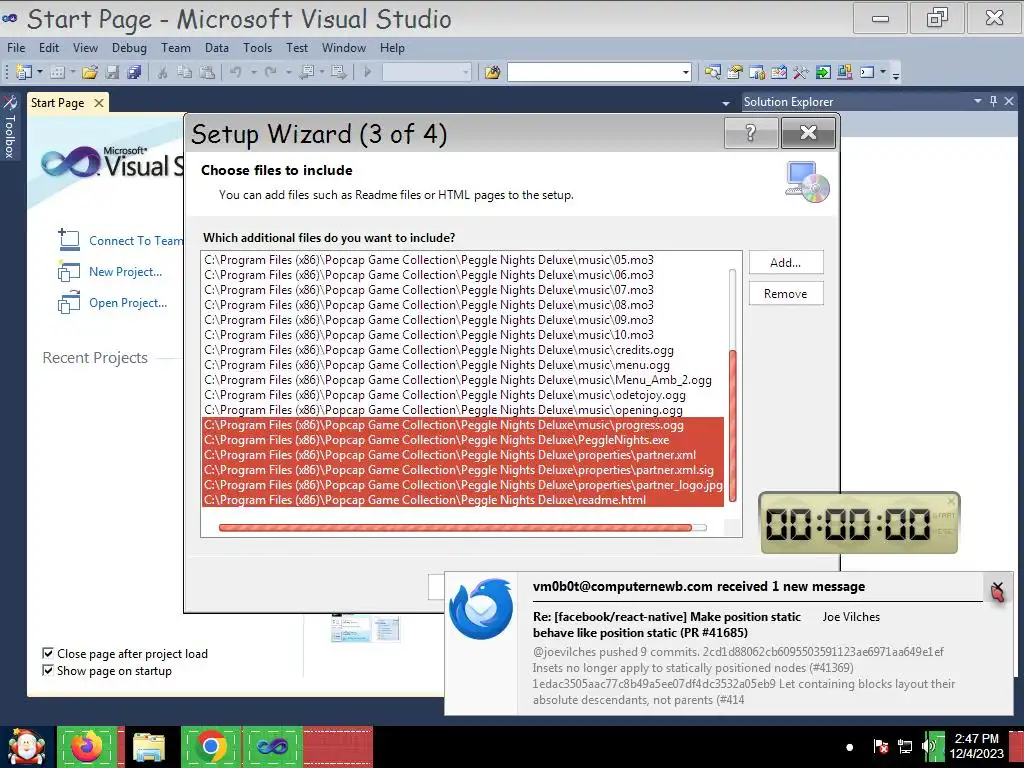Image resolution: width=1024 pixels, height=768 pixels.
Task: Click the Copy icon in the toolbar
Action: 185,72
